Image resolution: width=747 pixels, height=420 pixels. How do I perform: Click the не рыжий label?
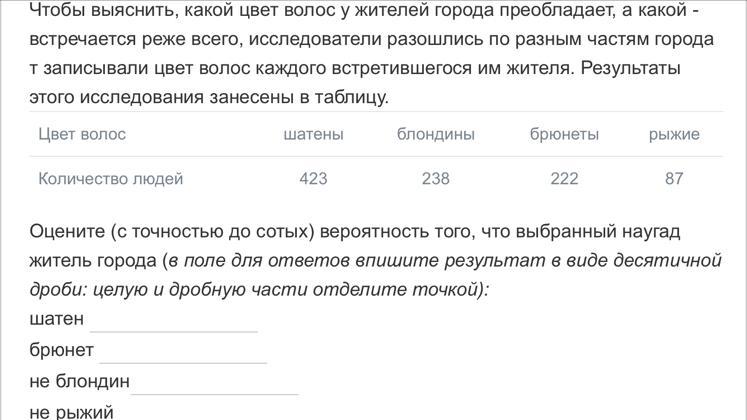pos(71,411)
